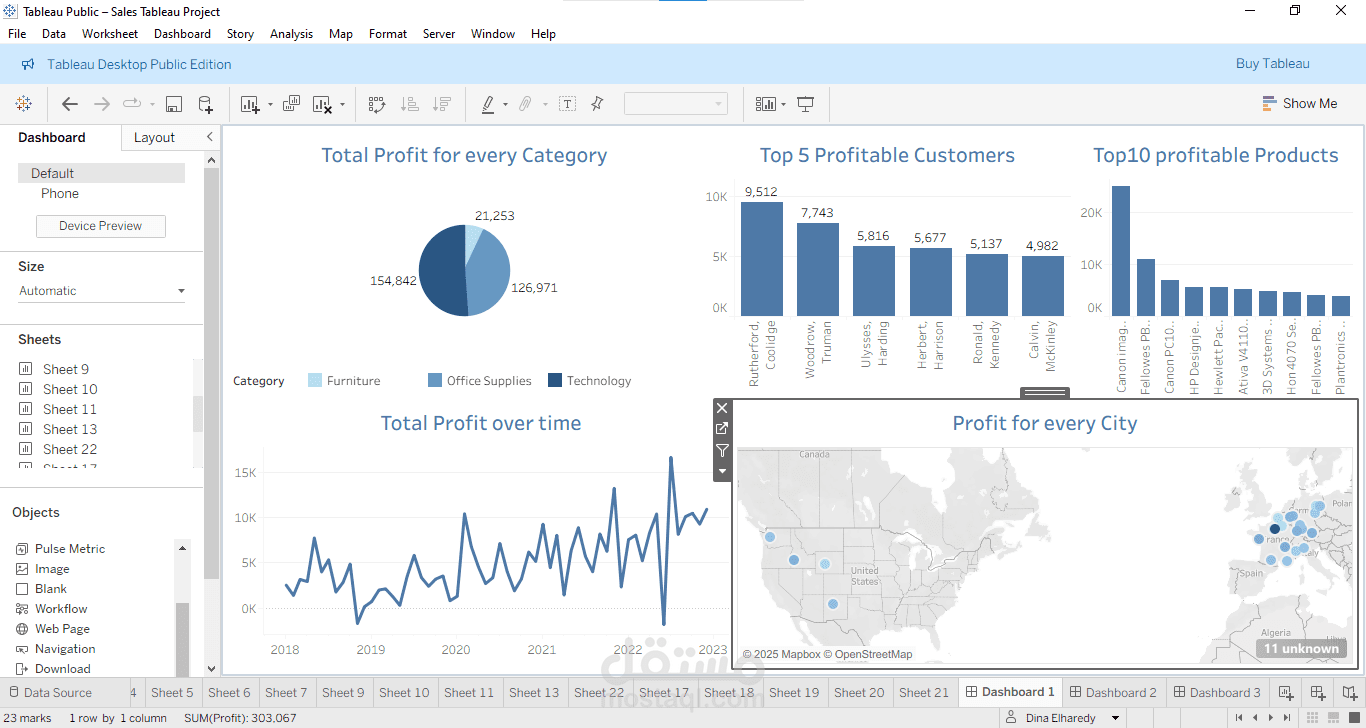Collapse the side pane with the chevron

point(209,137)
